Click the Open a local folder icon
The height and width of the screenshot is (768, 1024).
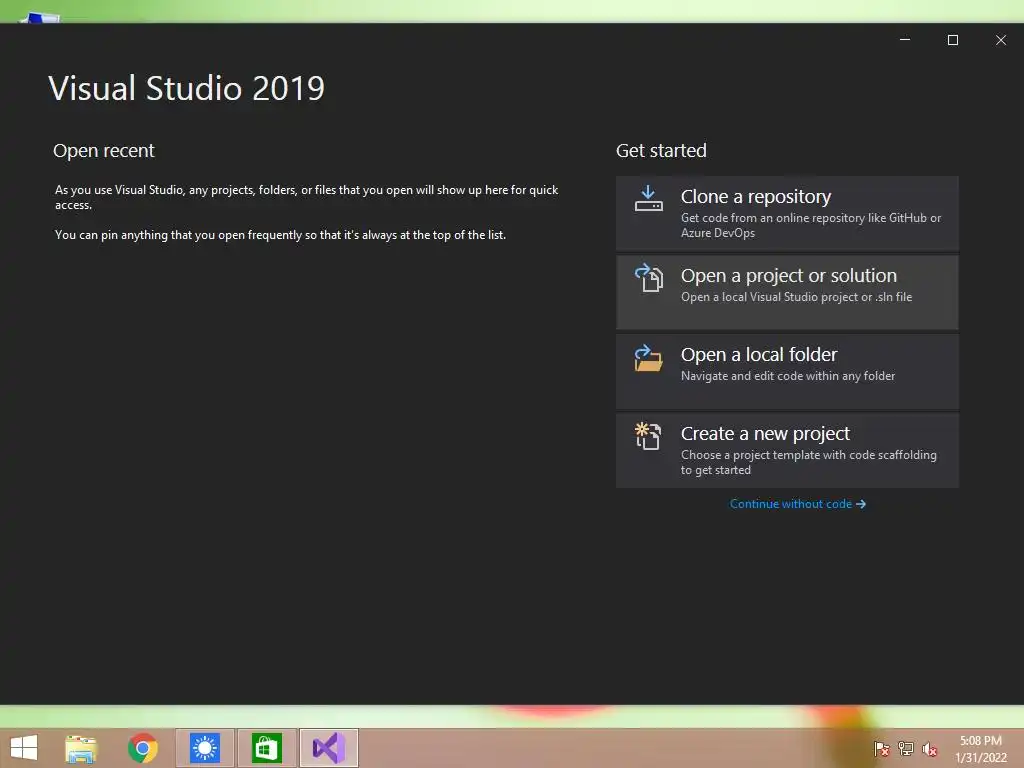pyautogui.click(x=648, y=358)
